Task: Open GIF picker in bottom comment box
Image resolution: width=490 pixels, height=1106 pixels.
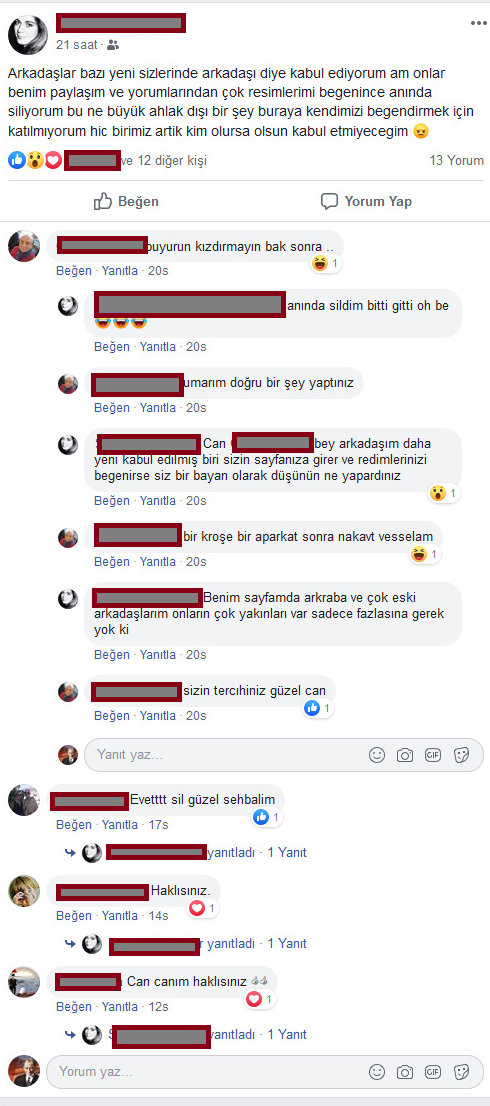Action: (x=433, y=1072)
